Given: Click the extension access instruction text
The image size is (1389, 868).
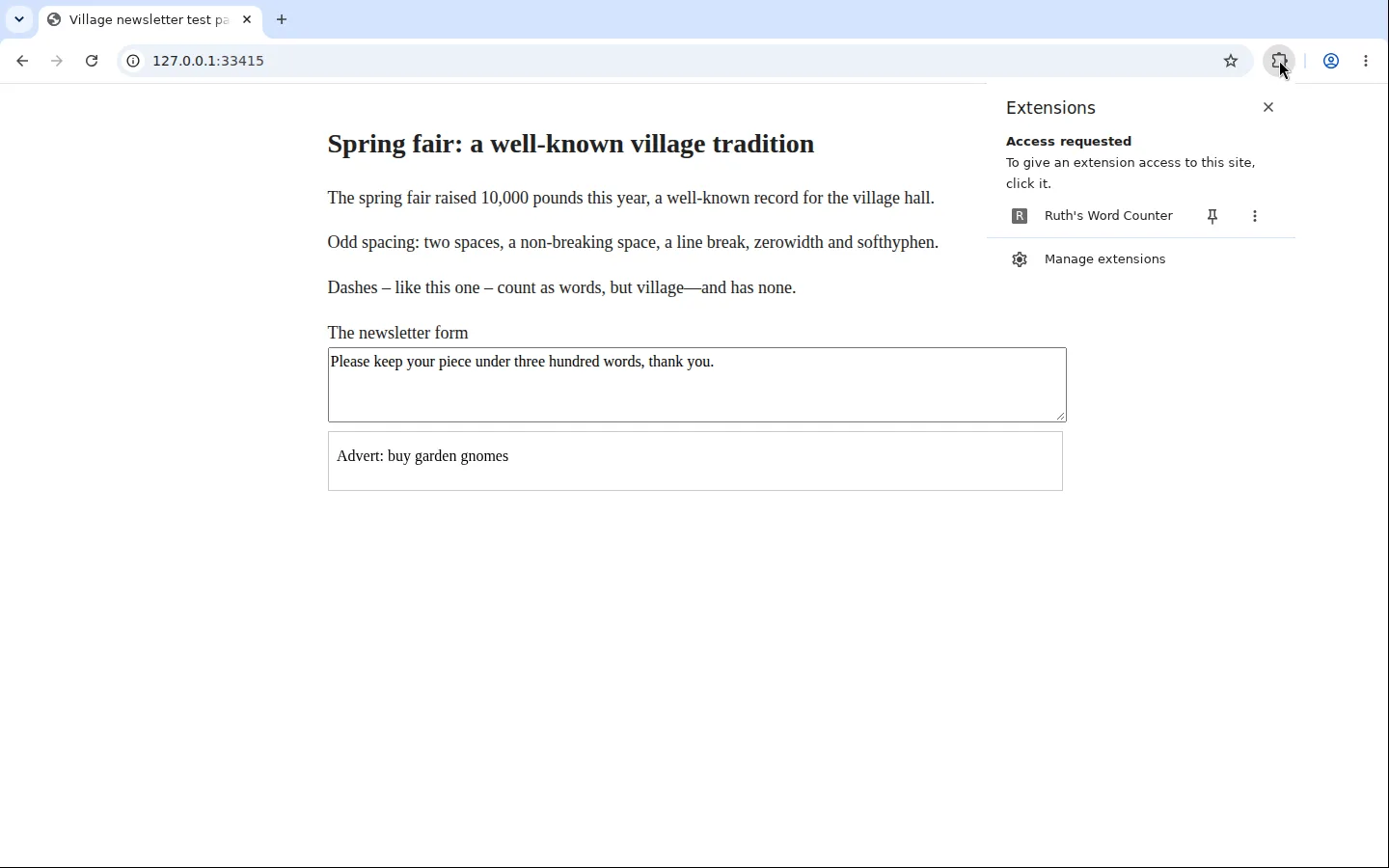Looking at the screenshot, I should [x=1130, y=174].
